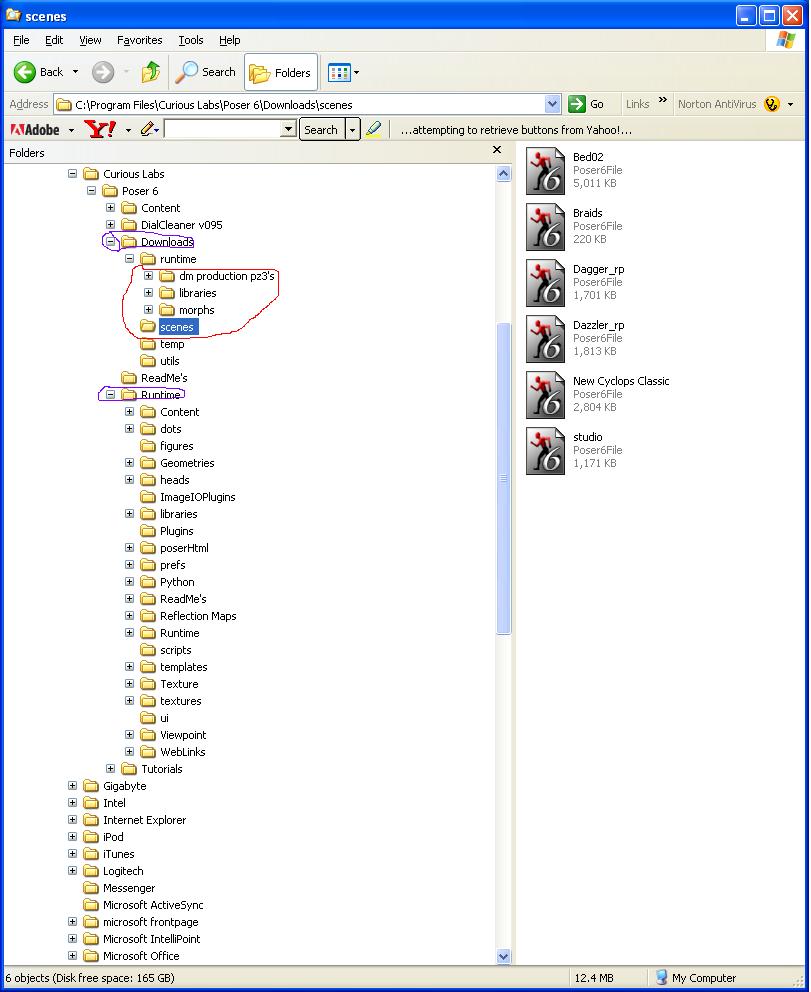811x992 pixels.
Task: Go up one folder level icon
Action: pos(151,72)
